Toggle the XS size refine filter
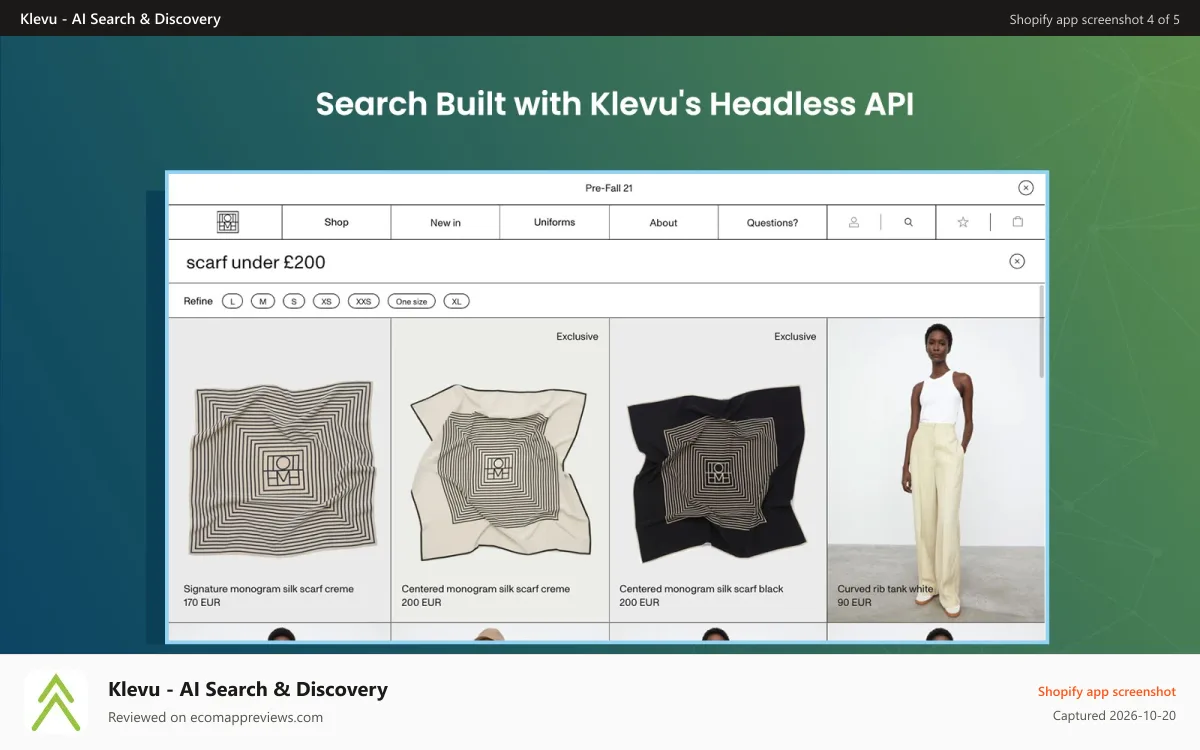 pos(327,301)
